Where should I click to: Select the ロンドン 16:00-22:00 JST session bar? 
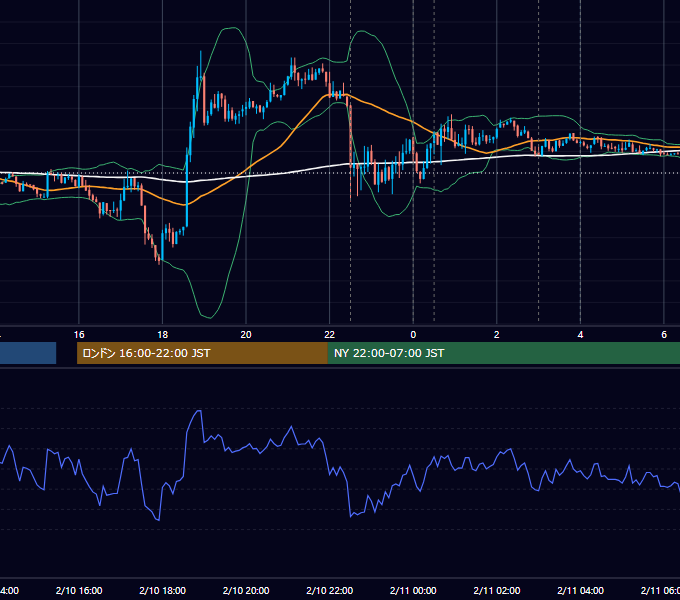tap(202, 353)
